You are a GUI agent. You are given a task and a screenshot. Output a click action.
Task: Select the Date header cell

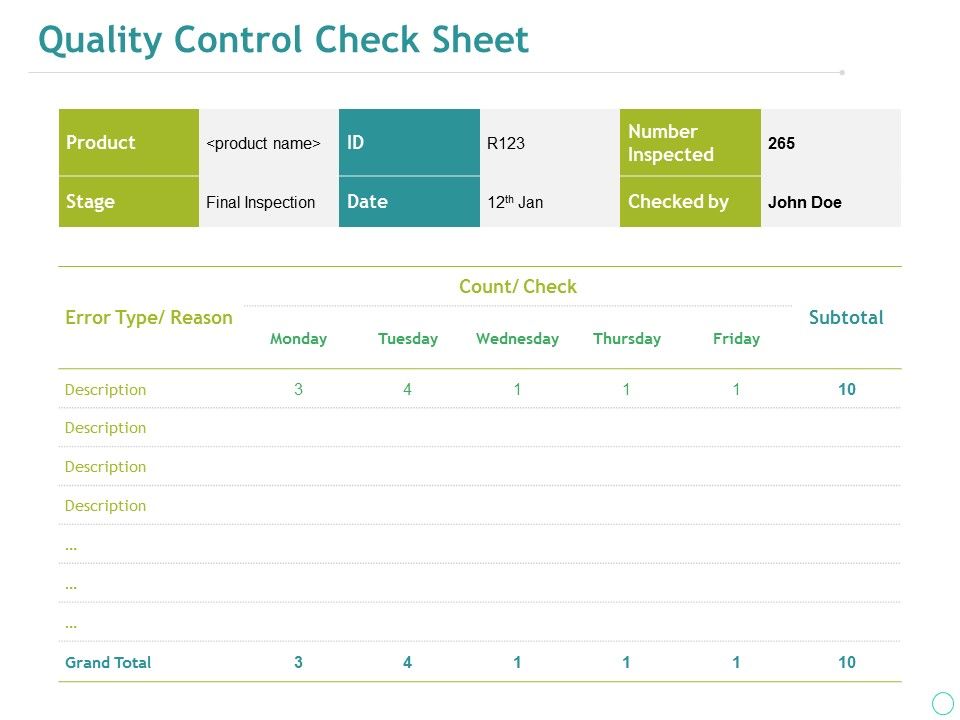pos(409,202)
